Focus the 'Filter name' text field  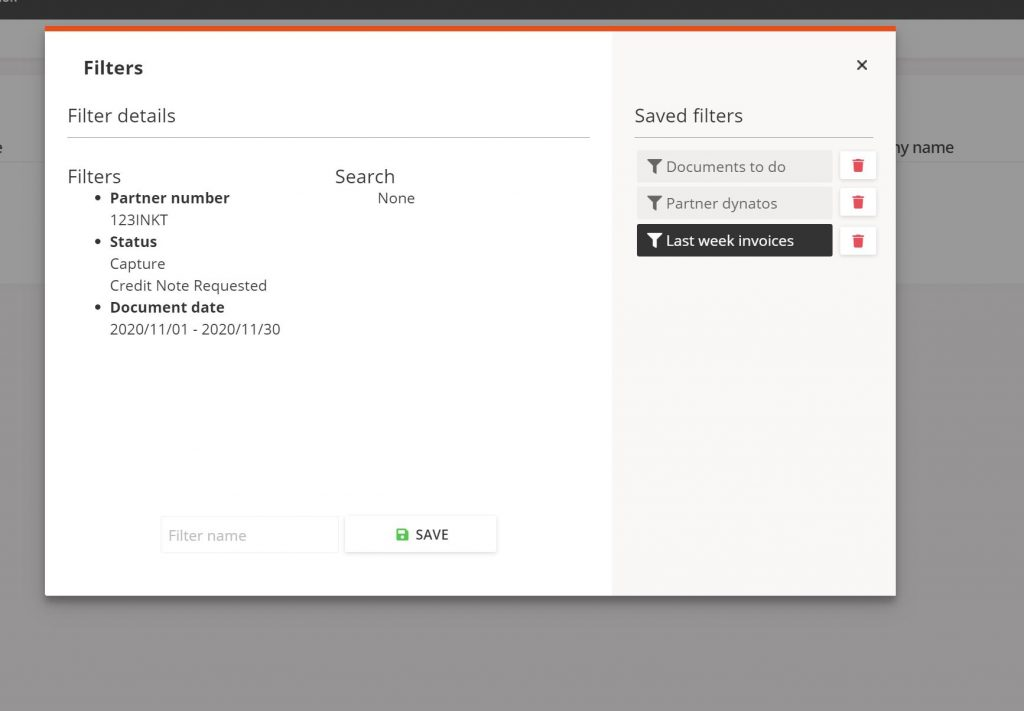250,535
